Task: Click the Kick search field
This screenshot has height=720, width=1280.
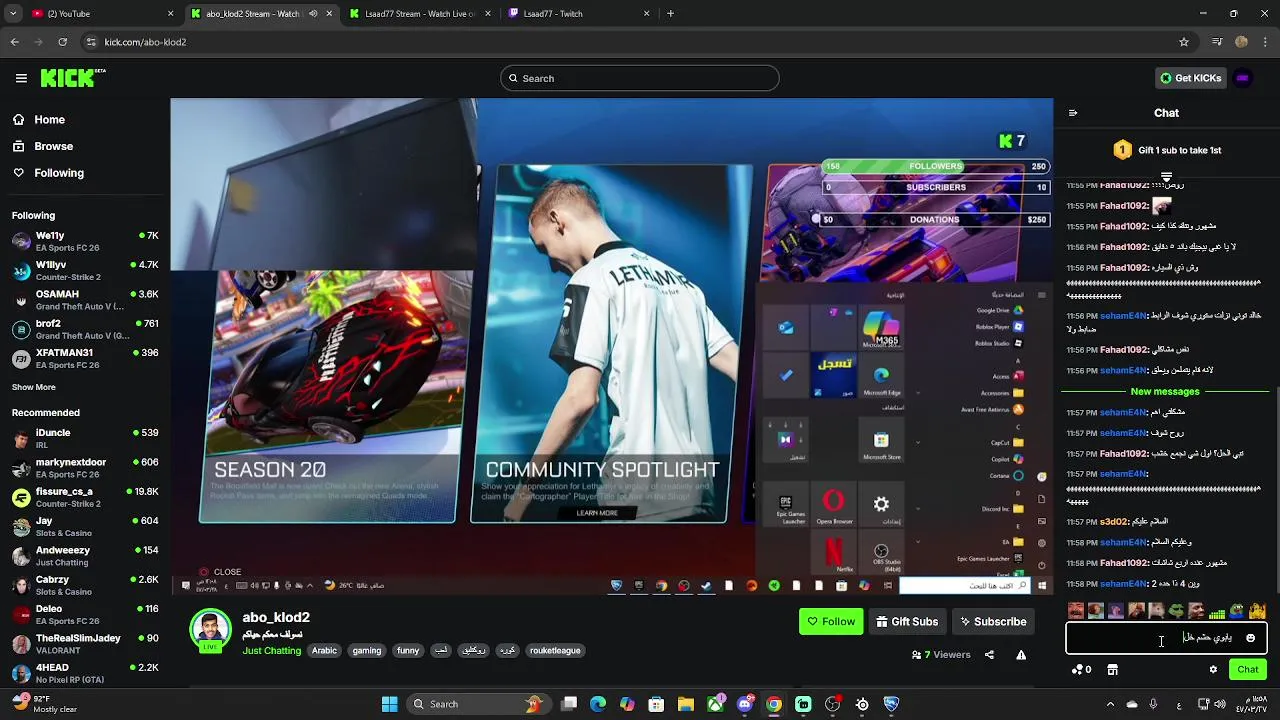Action: point(640,78)
